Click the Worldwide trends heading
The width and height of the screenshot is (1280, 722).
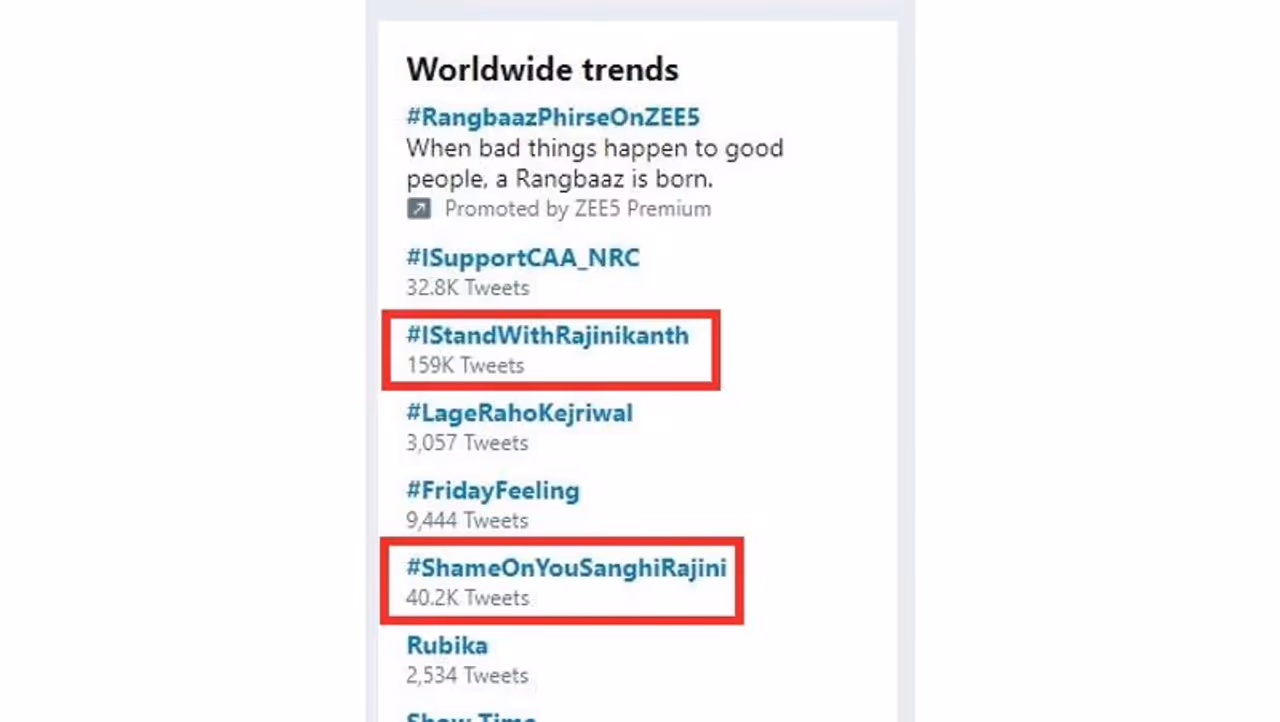click(x=542, y=69)
